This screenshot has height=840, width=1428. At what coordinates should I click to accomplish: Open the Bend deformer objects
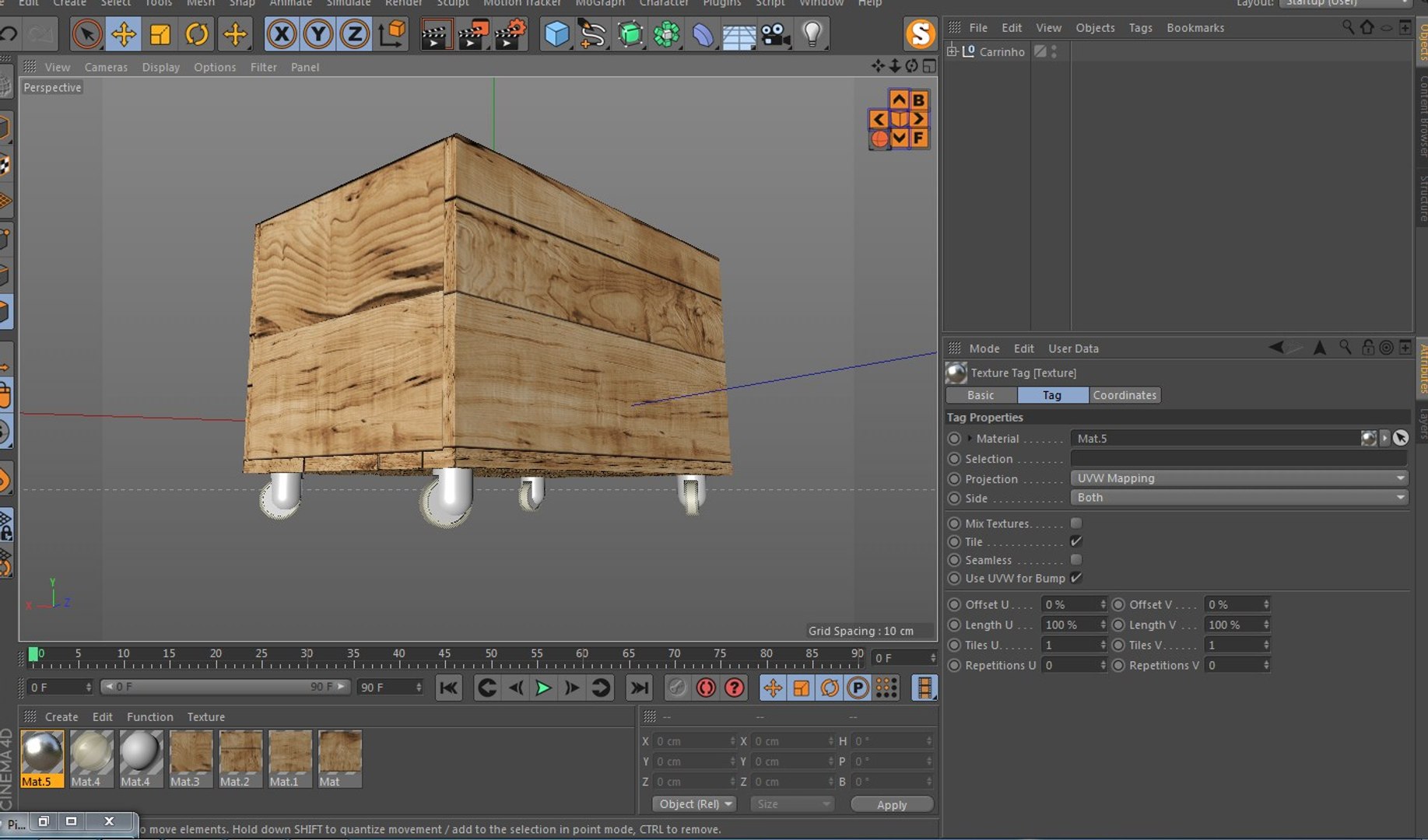coord(703,34)
